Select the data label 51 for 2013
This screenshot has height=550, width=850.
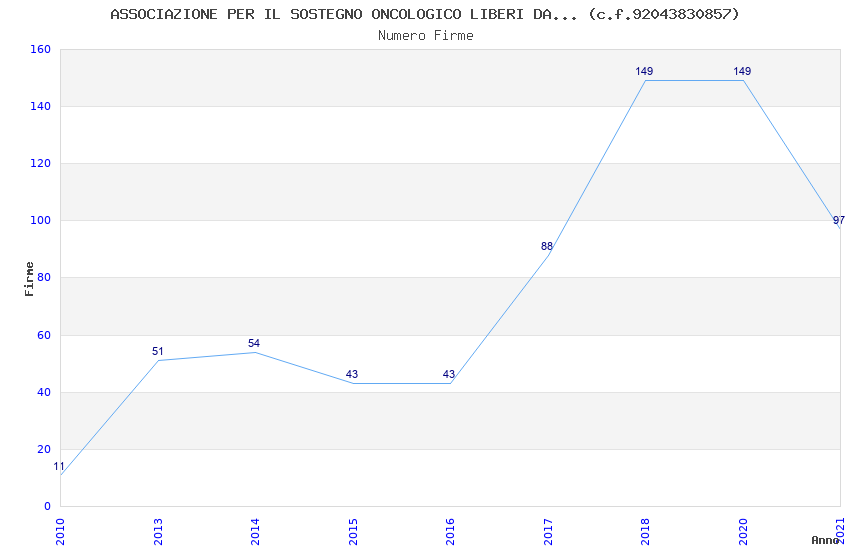click(x=158, y=352)
